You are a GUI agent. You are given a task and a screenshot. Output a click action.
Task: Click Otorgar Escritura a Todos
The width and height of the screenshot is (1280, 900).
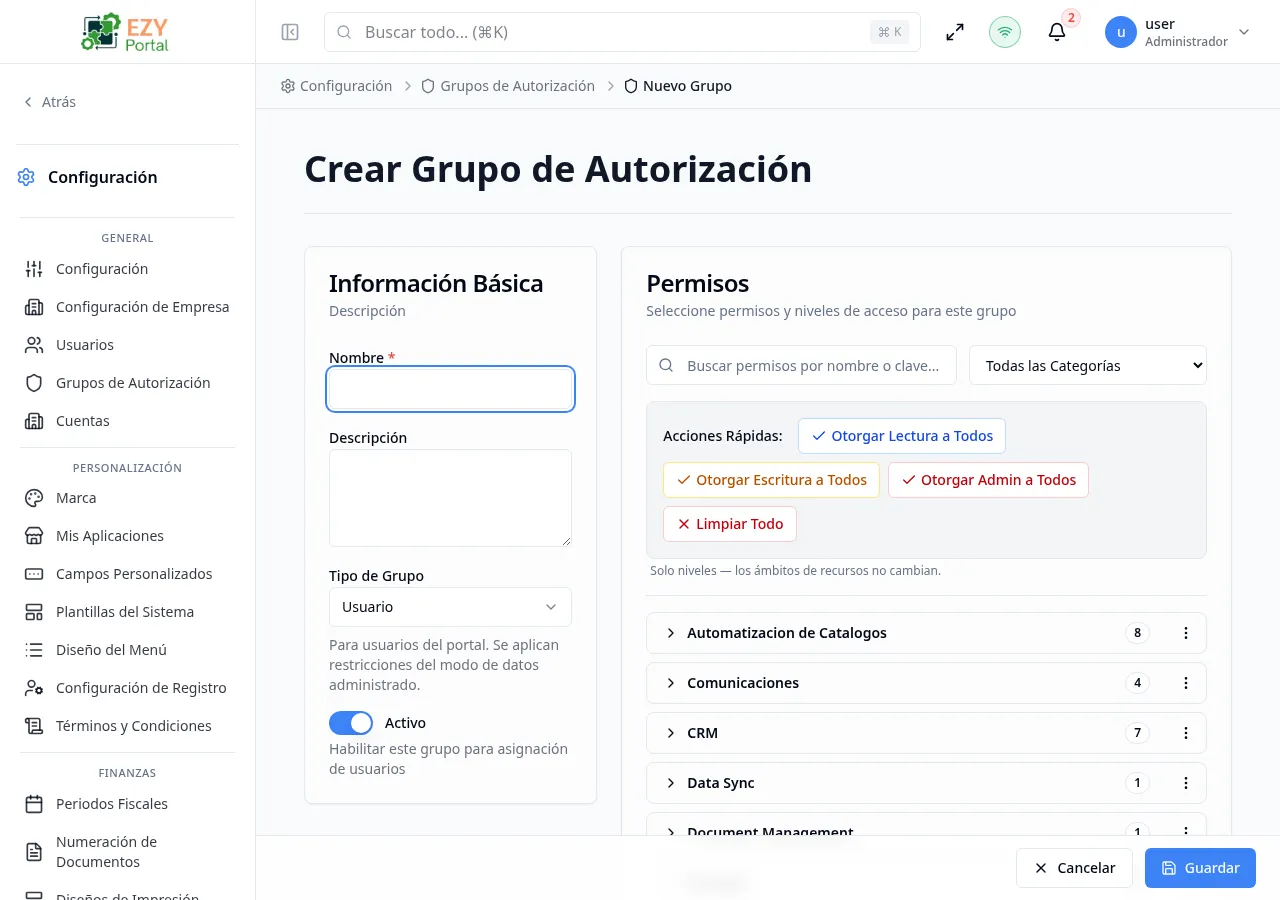tap(771, 480)
